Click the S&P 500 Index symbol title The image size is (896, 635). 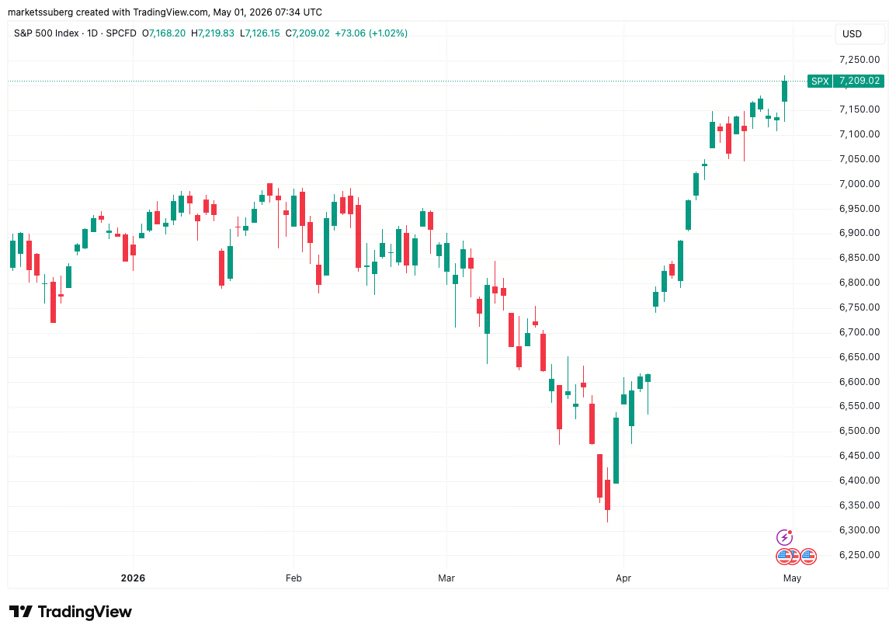46,33
